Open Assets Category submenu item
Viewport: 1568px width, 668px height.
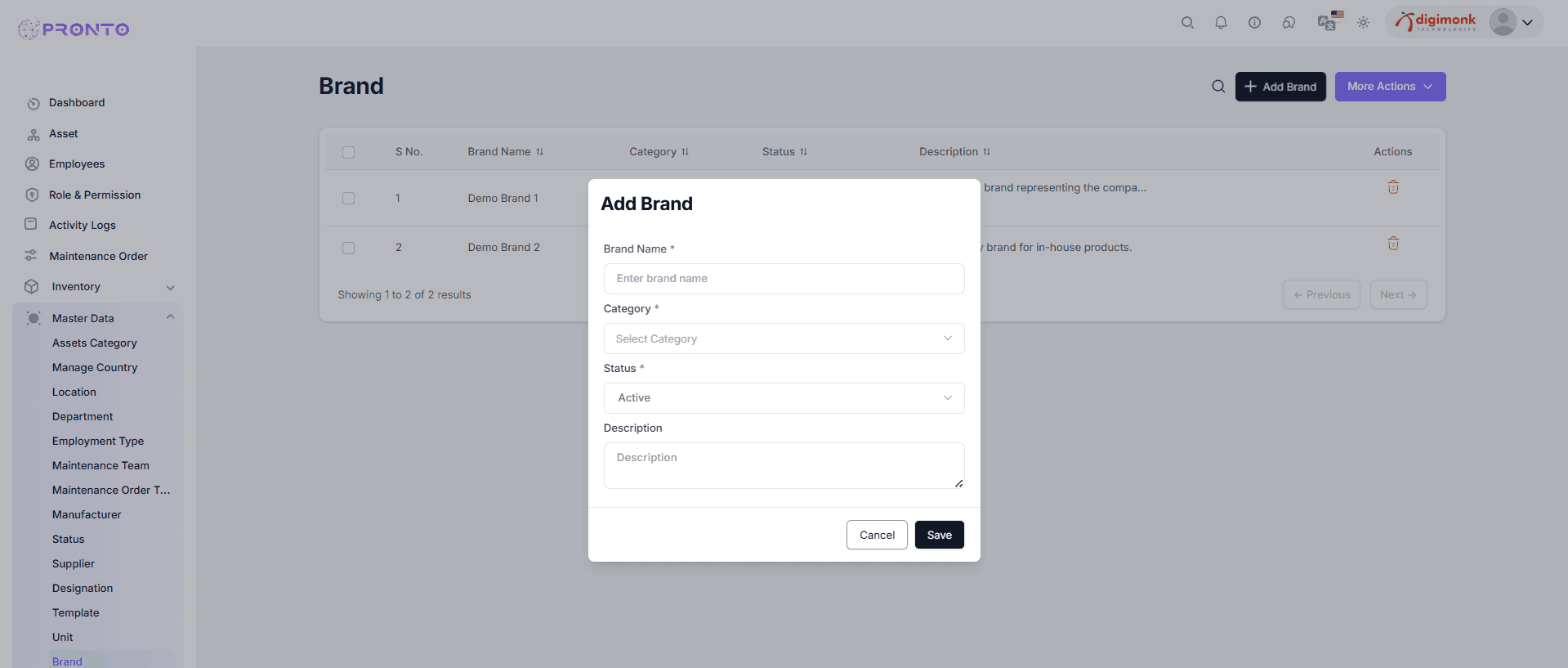pyautogui.click(x=95, y=343)
